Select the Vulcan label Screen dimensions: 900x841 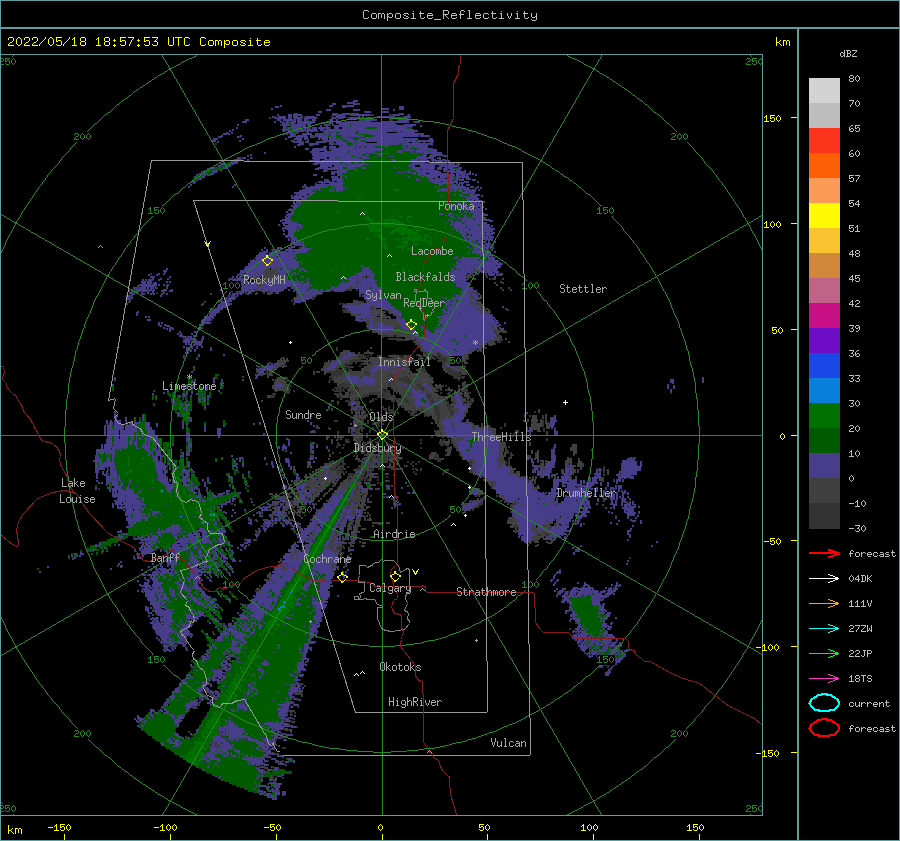coord(508,743)
